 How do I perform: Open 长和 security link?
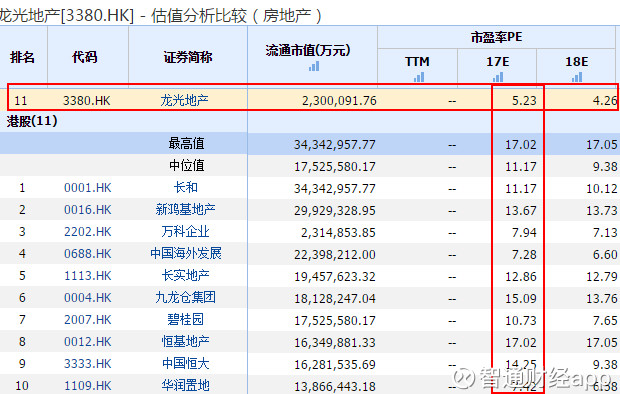click(x=185, y=187)
